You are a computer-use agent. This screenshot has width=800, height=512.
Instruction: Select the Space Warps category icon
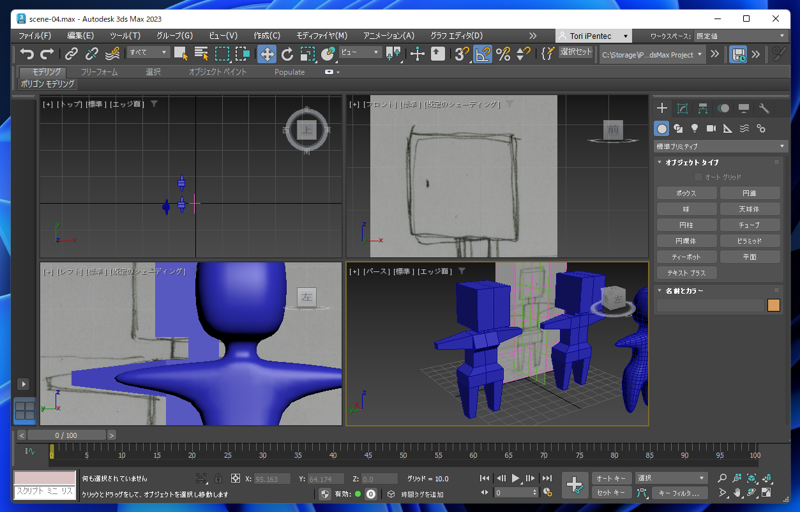[x=744, y=129]
